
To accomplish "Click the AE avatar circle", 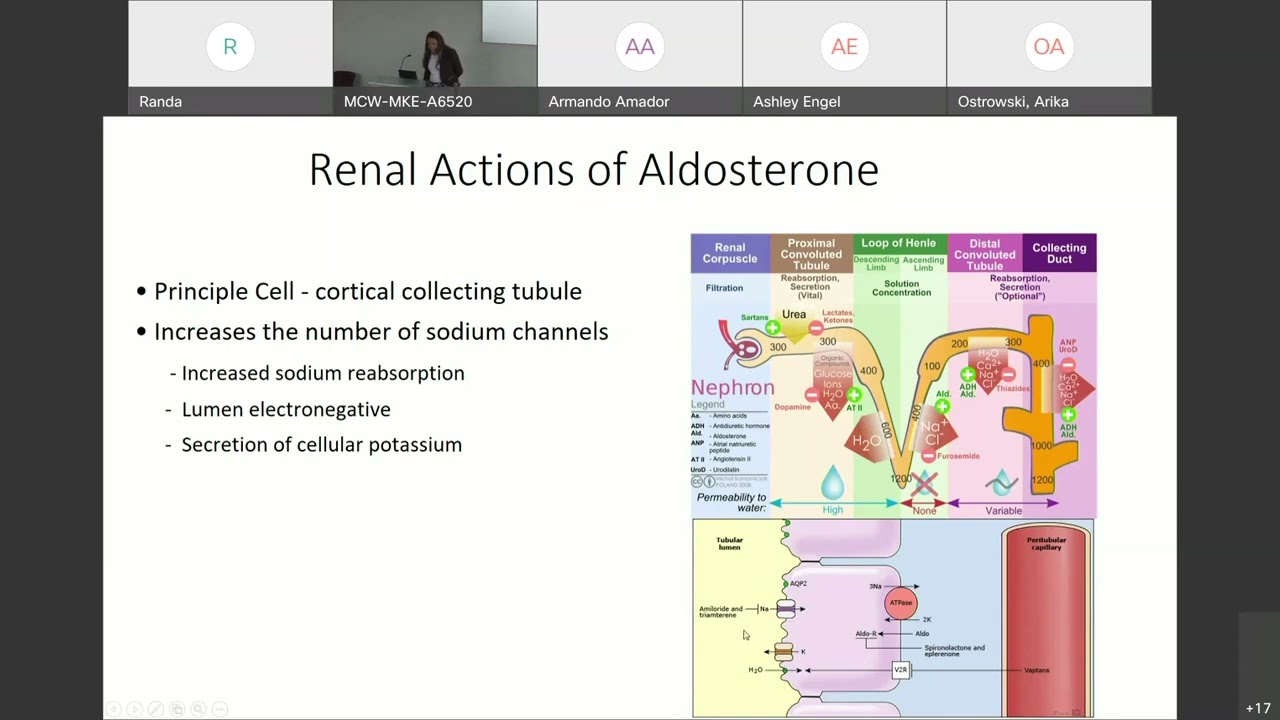I will coord(844,46).
